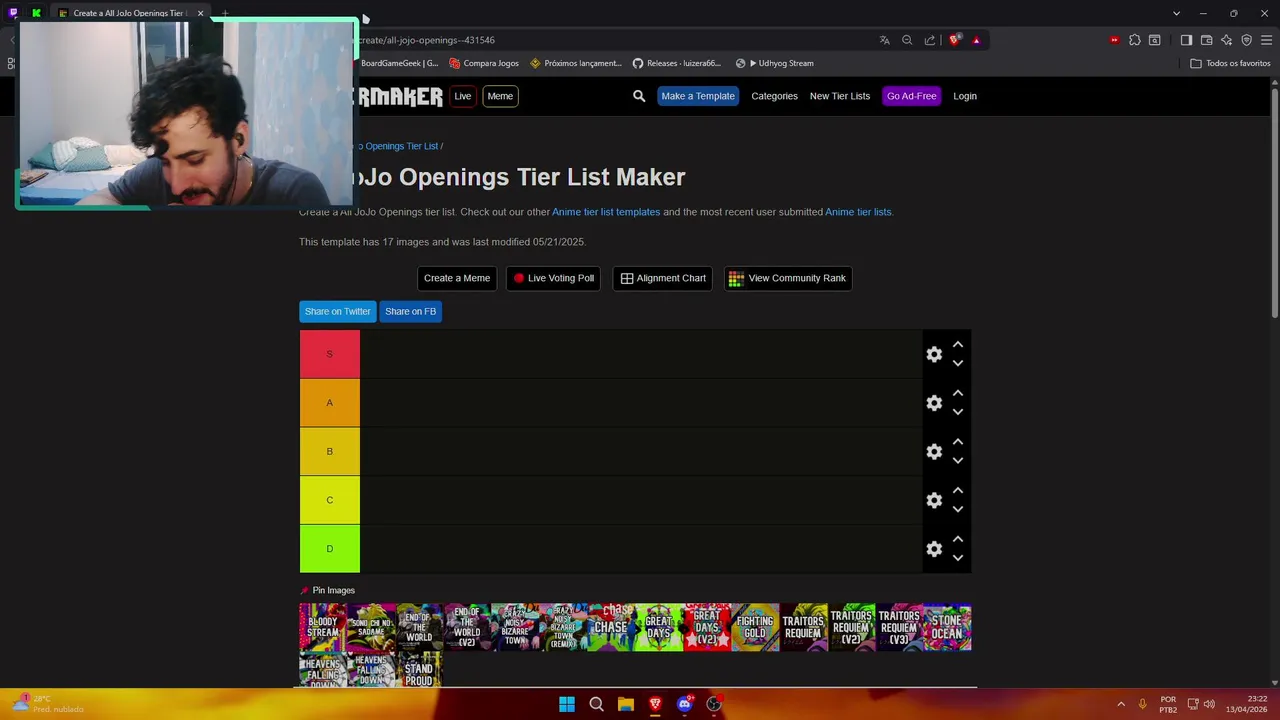Select the Chase image
Screen dimensions: 1280x720
(611, 627)
